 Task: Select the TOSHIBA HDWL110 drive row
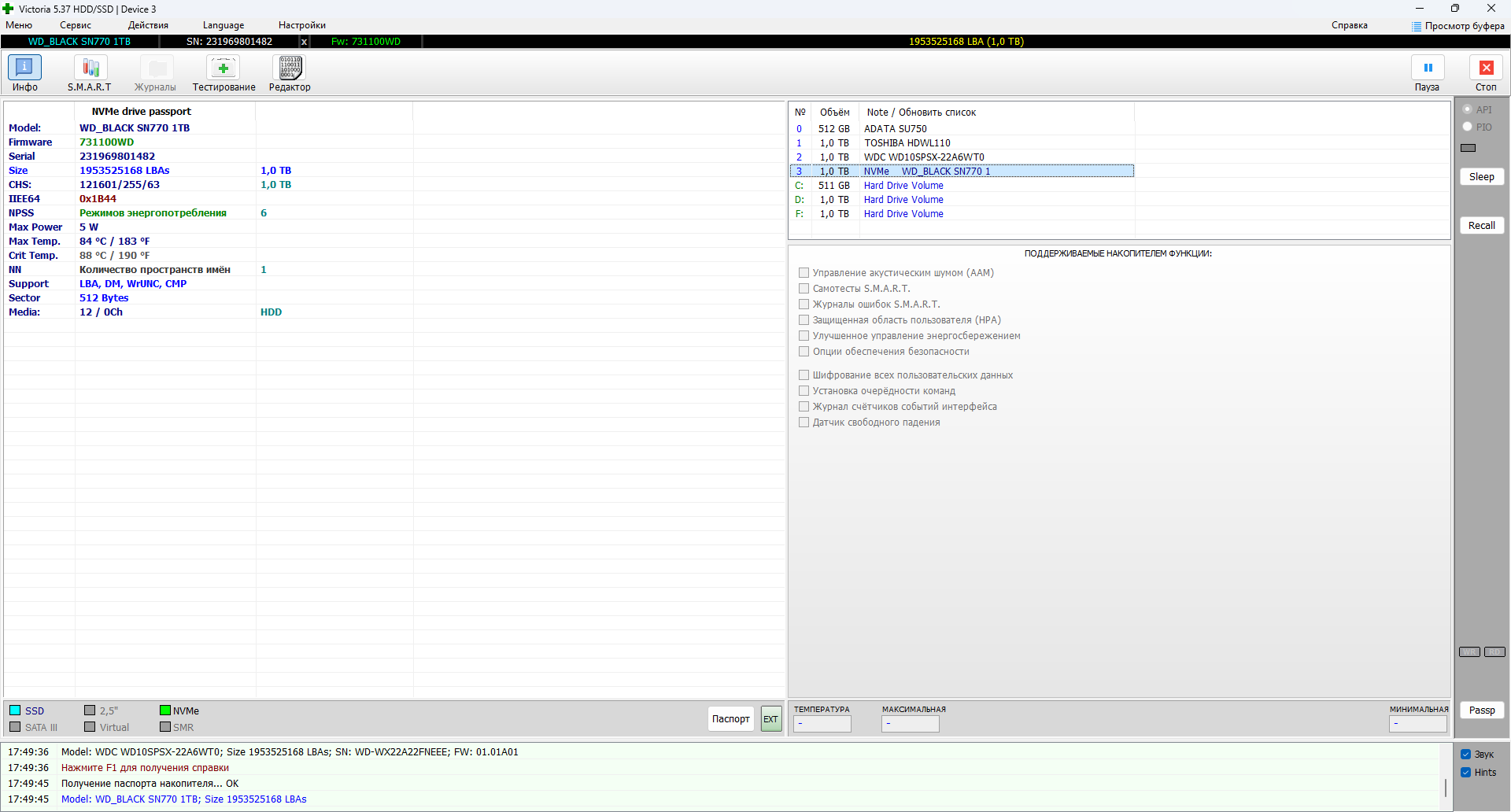tap(962, 143)
